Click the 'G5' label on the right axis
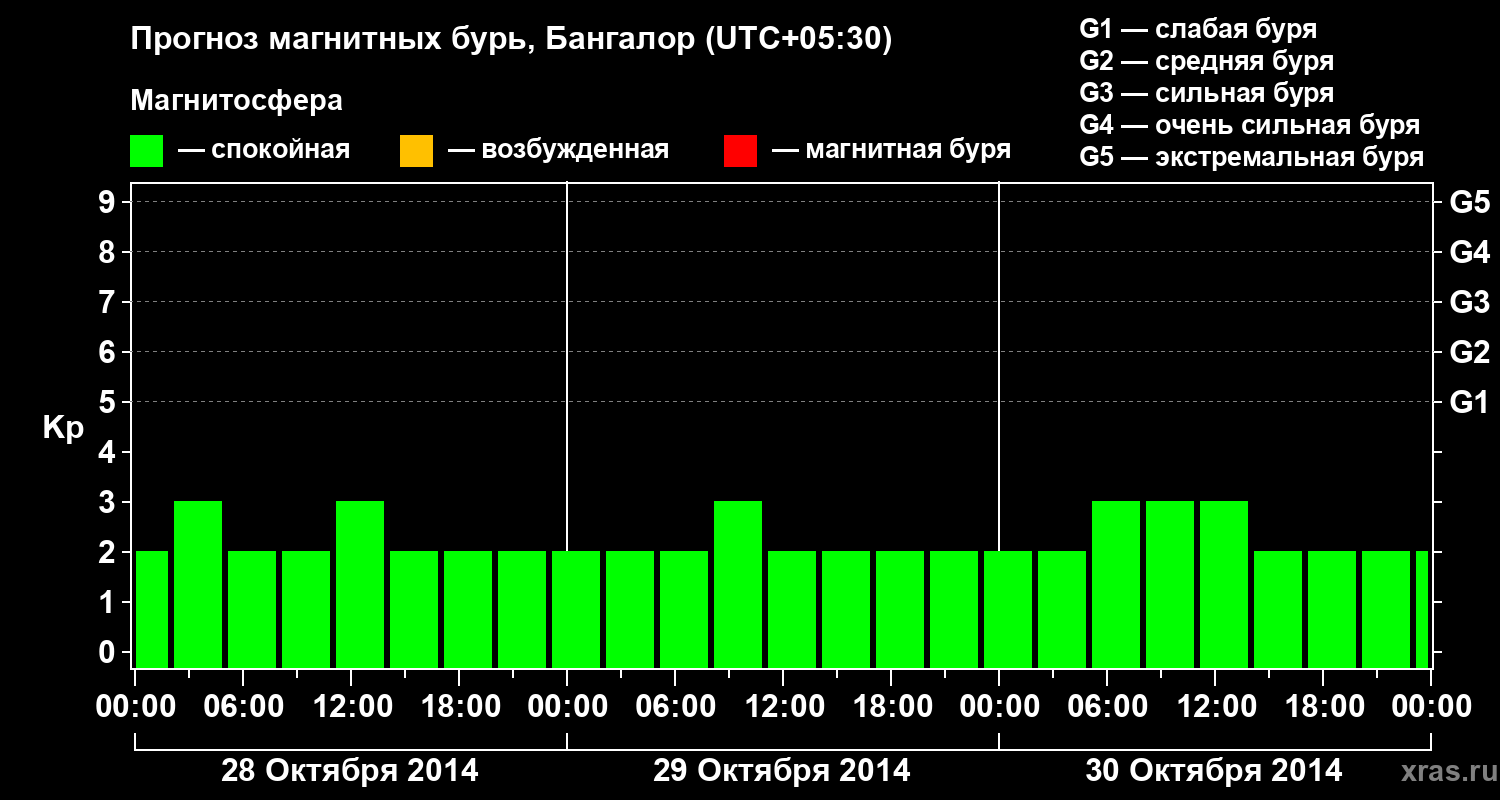1500x800 pixels. pos(1469,203)
